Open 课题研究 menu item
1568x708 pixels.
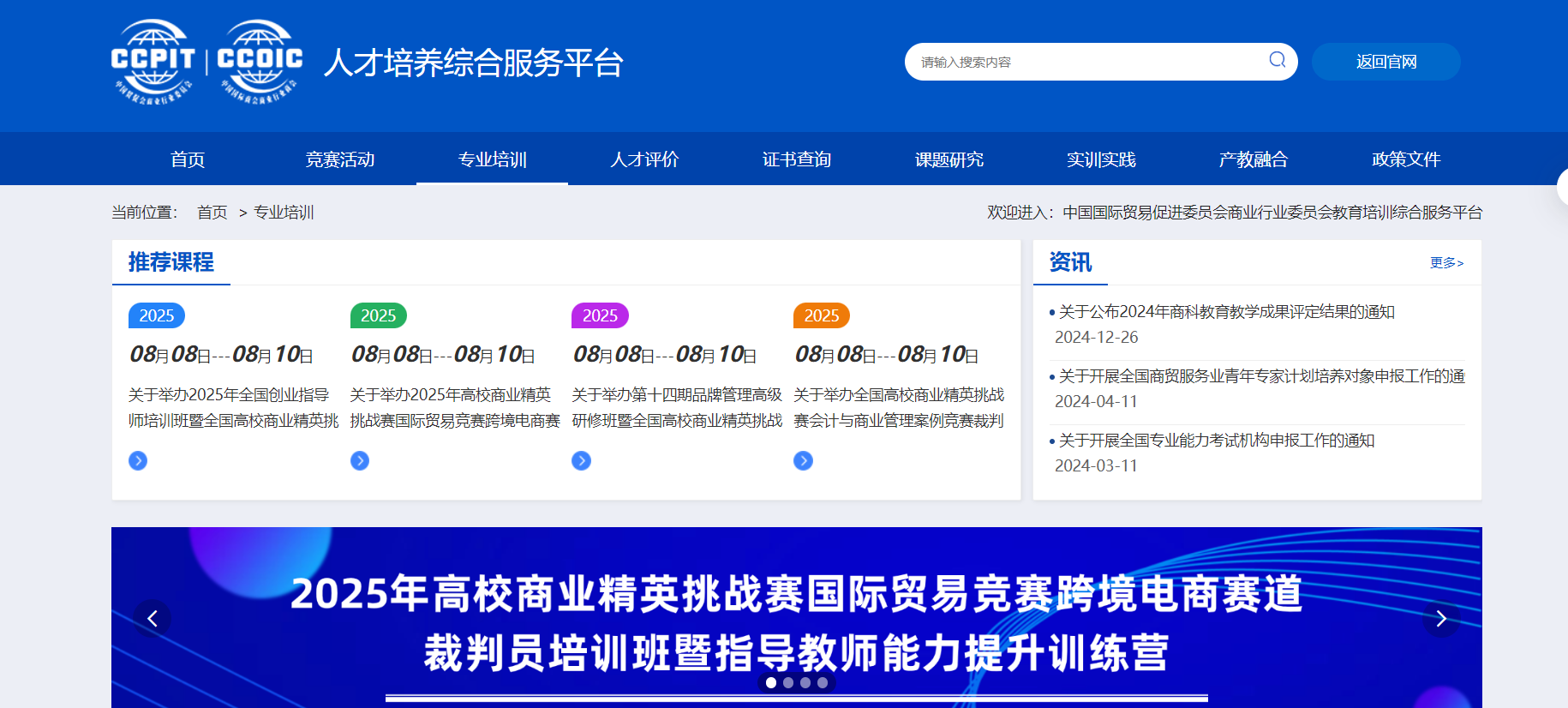click(949, 159)
